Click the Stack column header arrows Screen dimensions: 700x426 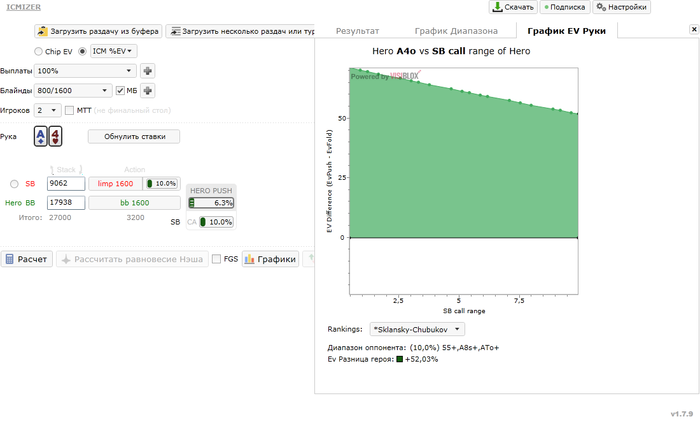coord(66,170)
